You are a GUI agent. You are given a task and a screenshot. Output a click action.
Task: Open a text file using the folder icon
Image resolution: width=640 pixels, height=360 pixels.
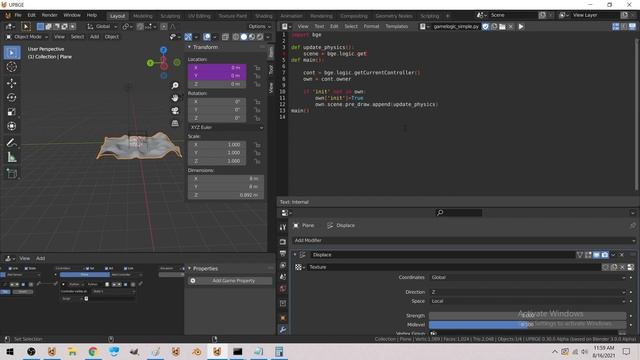pyautogui.click(x=502, y=27)
